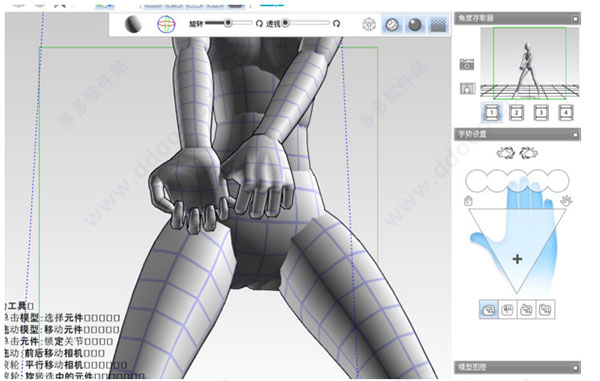Click the portrait frame icon below camera
The height and width of the screenshot is (381, 600).
467,88
